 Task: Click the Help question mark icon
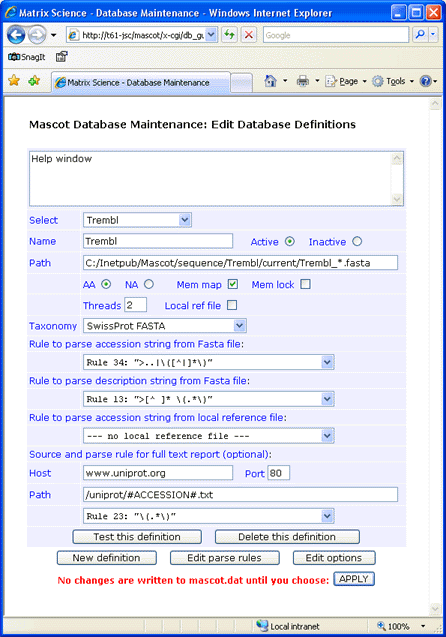(x=425, y=81)
